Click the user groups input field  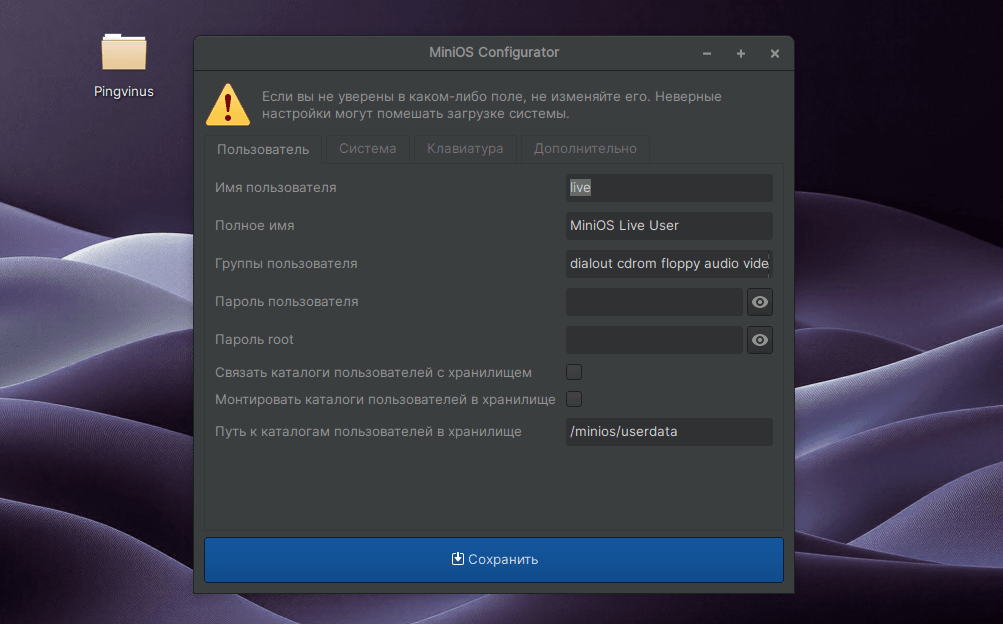pyautogui.click(x=669, y=264)
